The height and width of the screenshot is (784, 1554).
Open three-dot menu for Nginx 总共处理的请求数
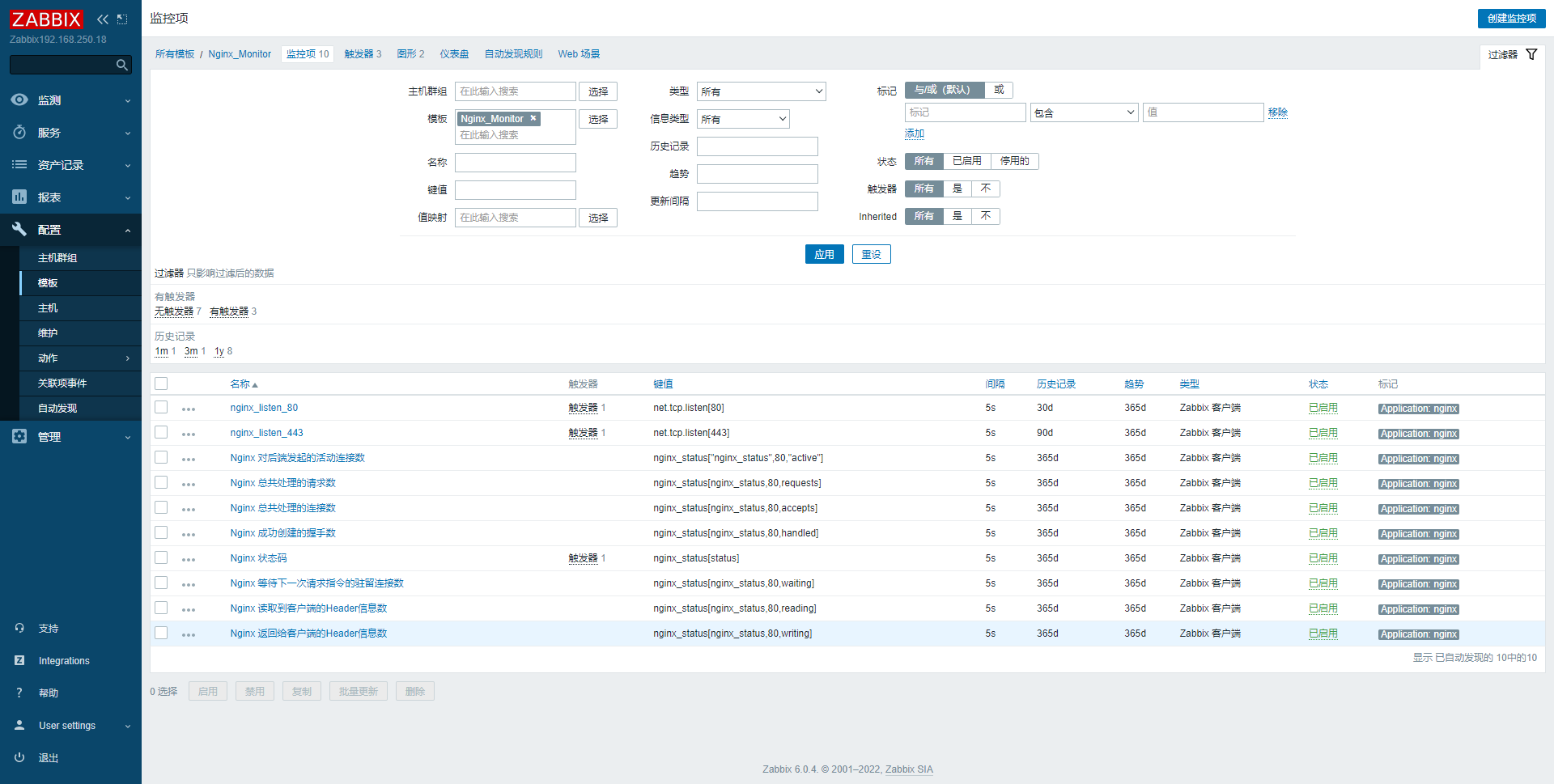[x=189, y=485]
